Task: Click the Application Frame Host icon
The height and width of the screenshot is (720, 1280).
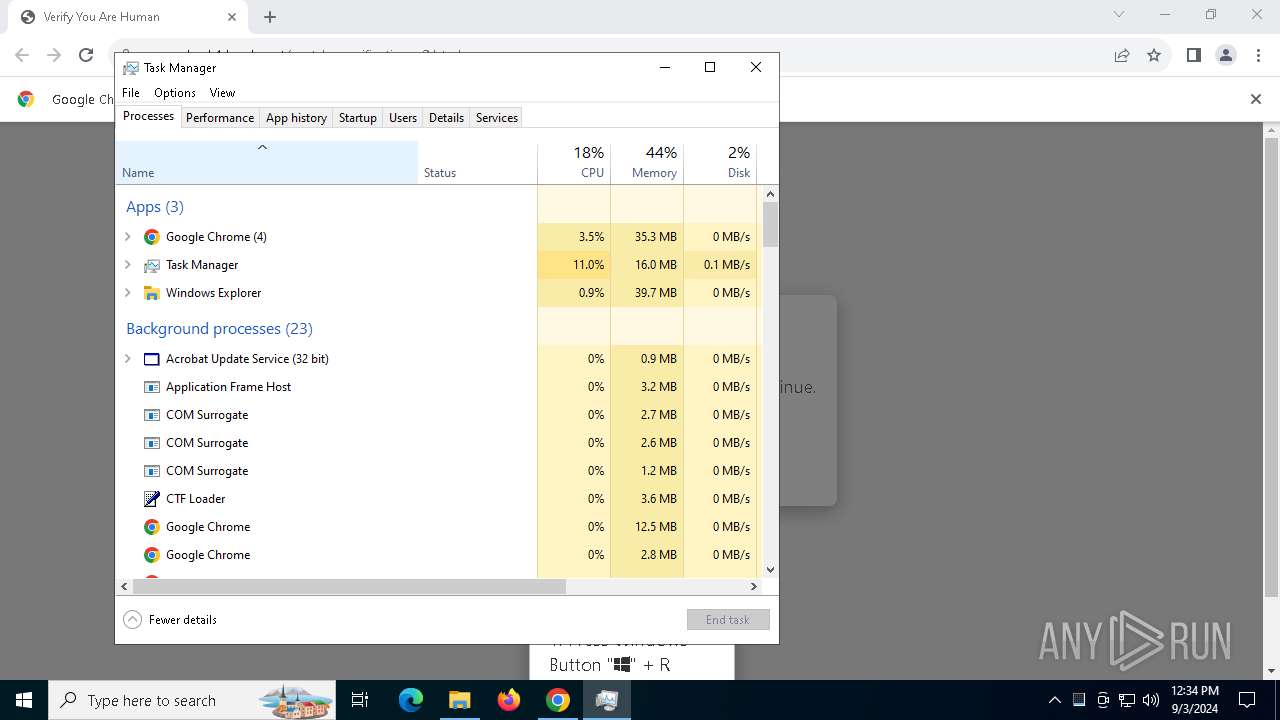Action: tap(152, 387)
